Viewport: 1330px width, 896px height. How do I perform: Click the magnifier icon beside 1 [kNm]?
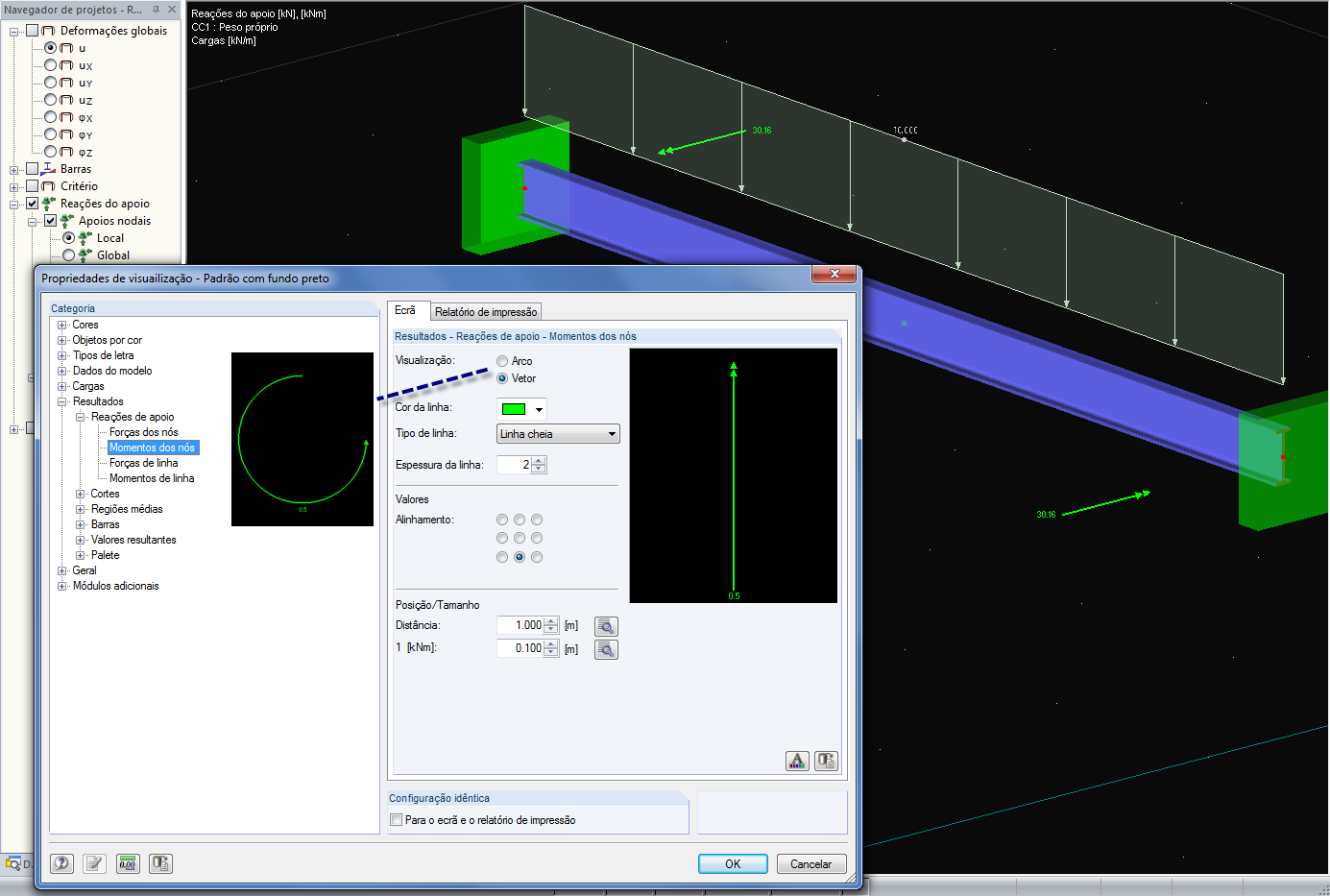point(606,649)
